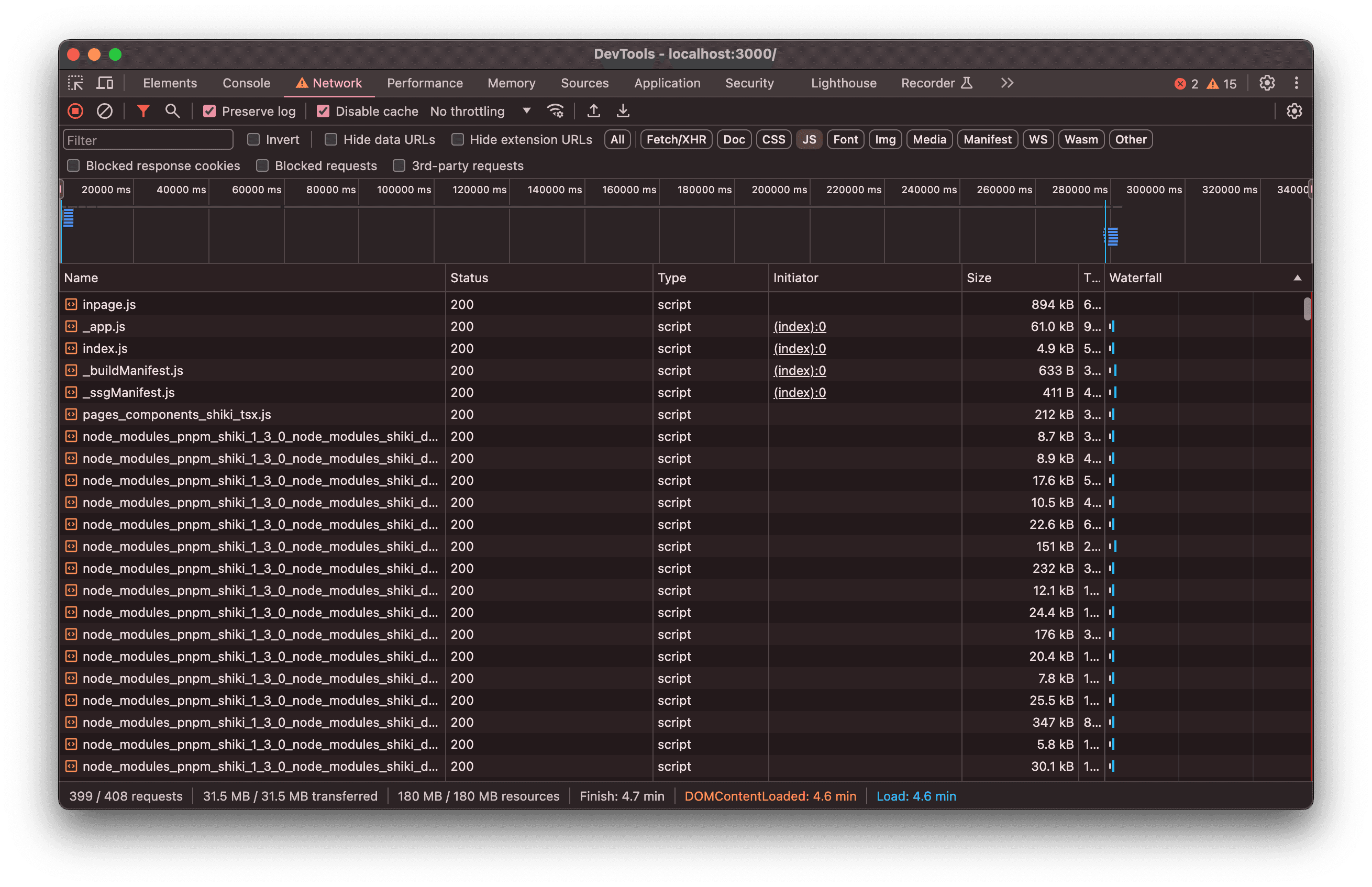Screen dimensions: 1372x887
Task: Select the inpage.js request row
Action: (686, 304)
